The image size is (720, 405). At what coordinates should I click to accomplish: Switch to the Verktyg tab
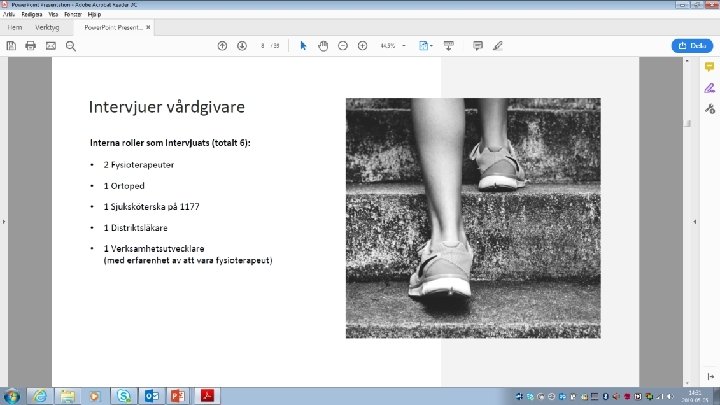47,28
